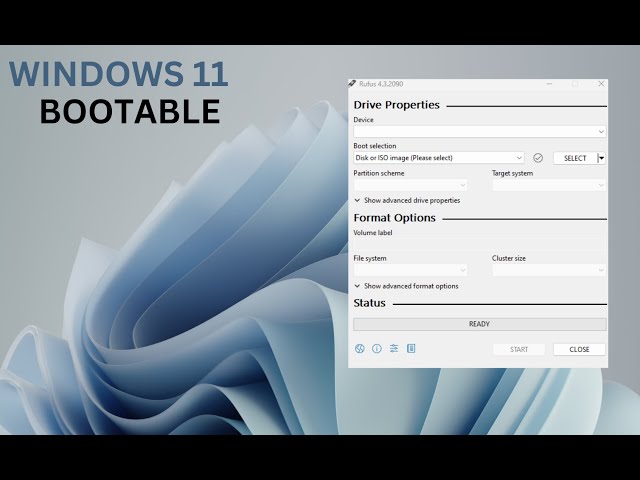The height and width of the screenshot is (480, 640).
Task: Close the Rufus window with X
Action: pyautogui.click(x=601, y=84)
